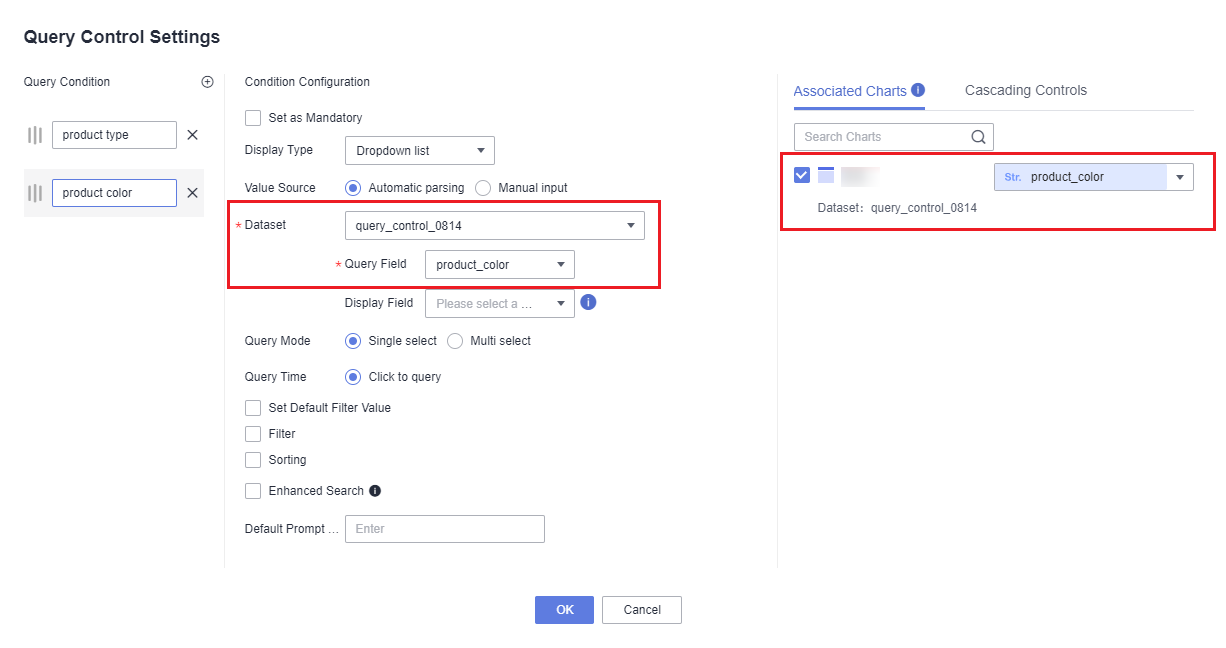Screen dimensions: 1226x648
Task: Click the Default Prompt input field
Action: pyautogui.click(x=444, y=529)
